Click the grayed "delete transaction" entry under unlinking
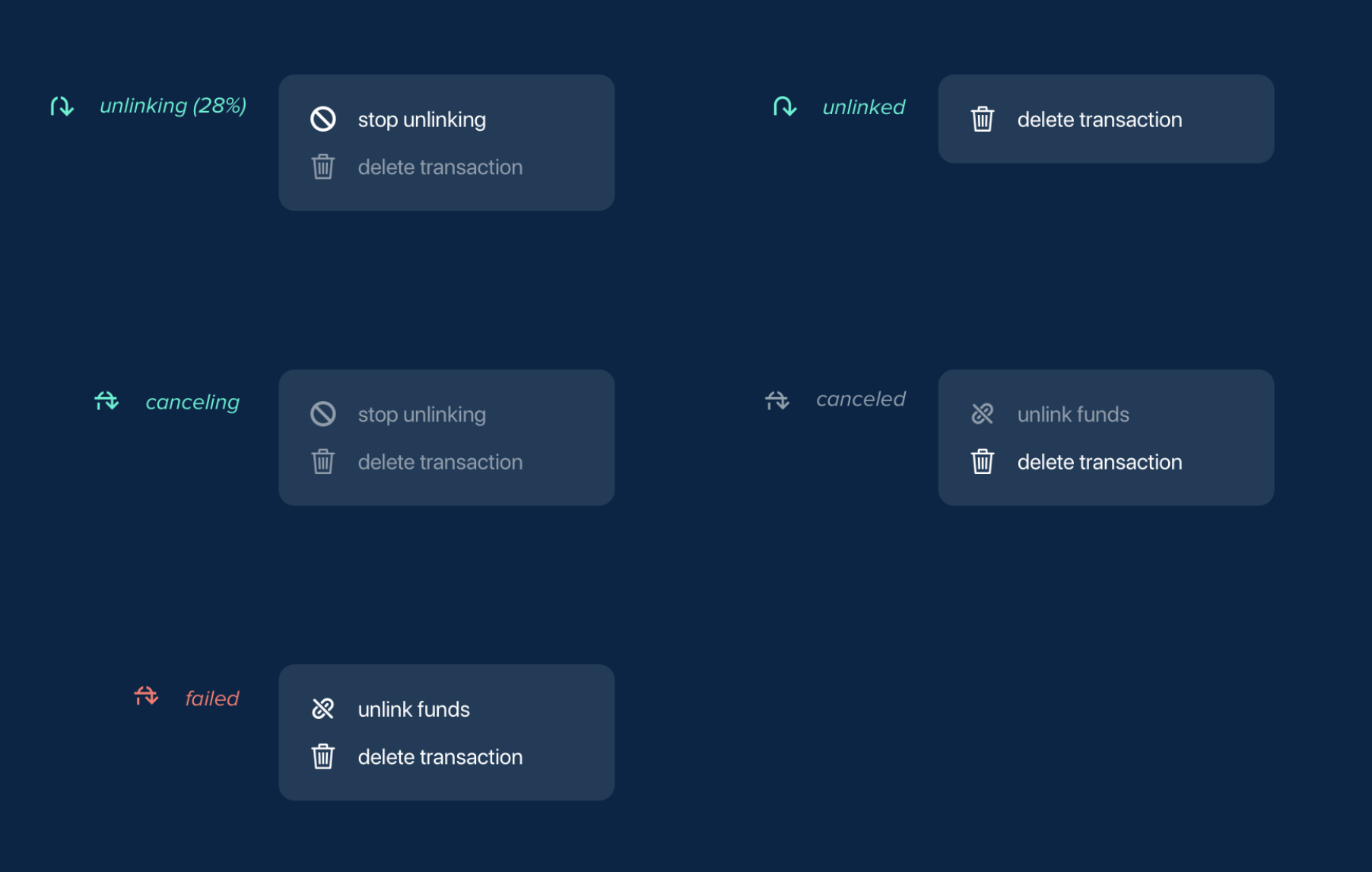Screen dimensions: 1372x872 (440, 167)
